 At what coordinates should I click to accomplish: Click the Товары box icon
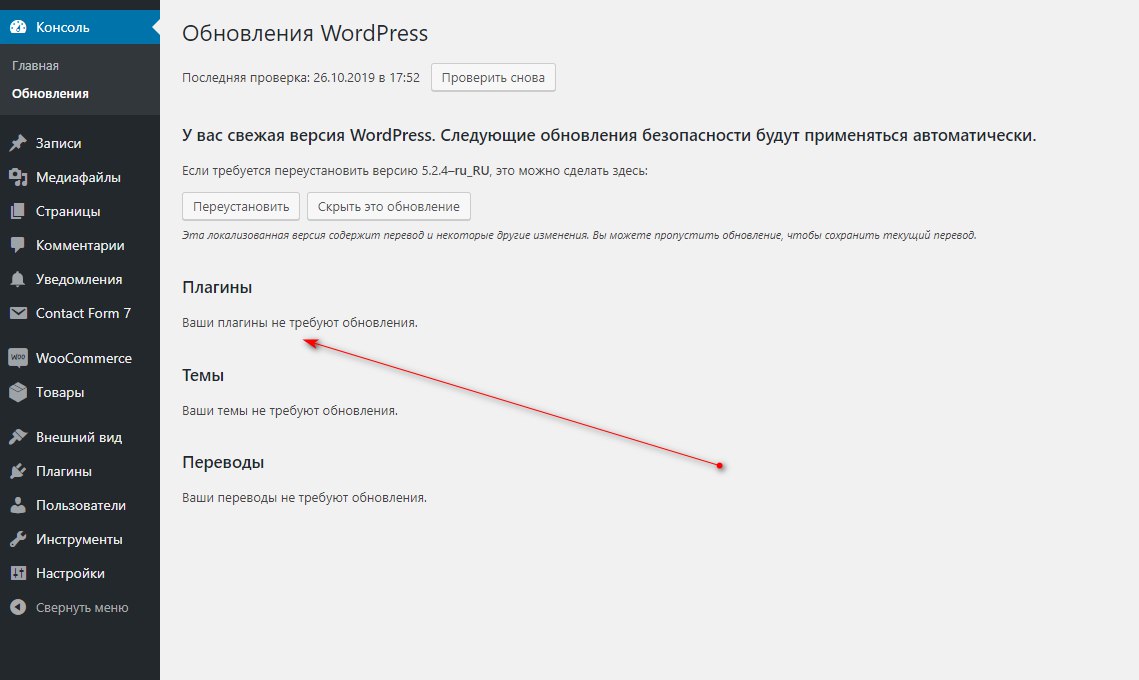coord(18,392)
